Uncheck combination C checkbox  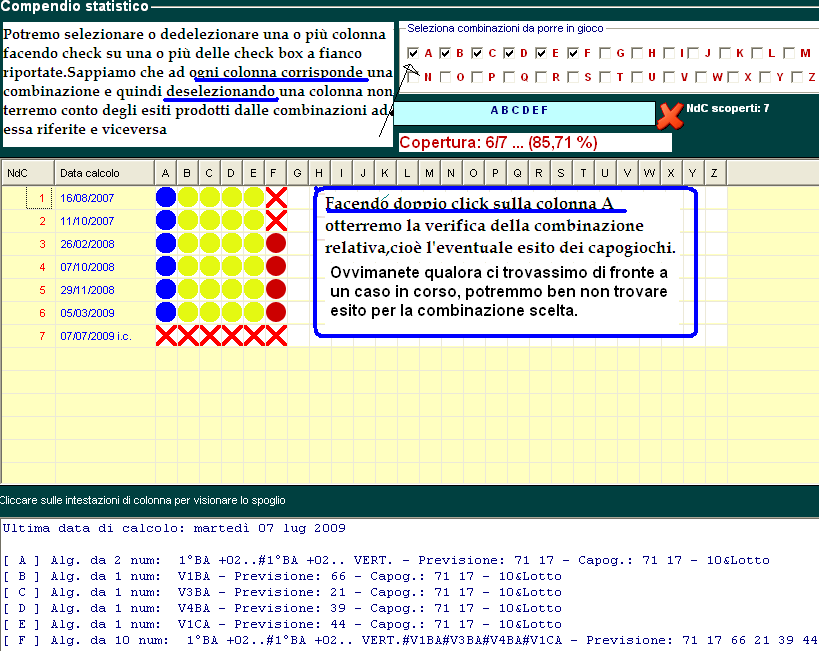click(x=477, y=53)
